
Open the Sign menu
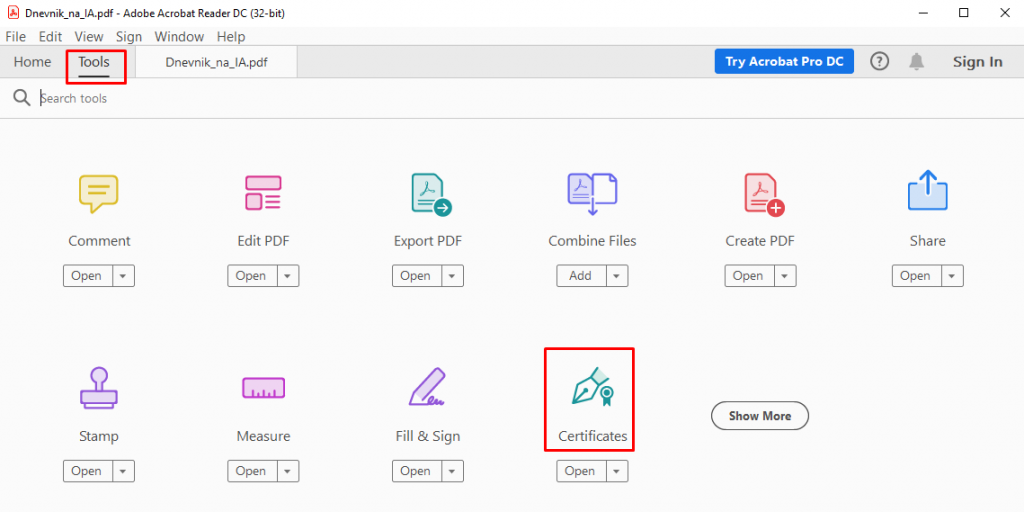coord(129,37)
